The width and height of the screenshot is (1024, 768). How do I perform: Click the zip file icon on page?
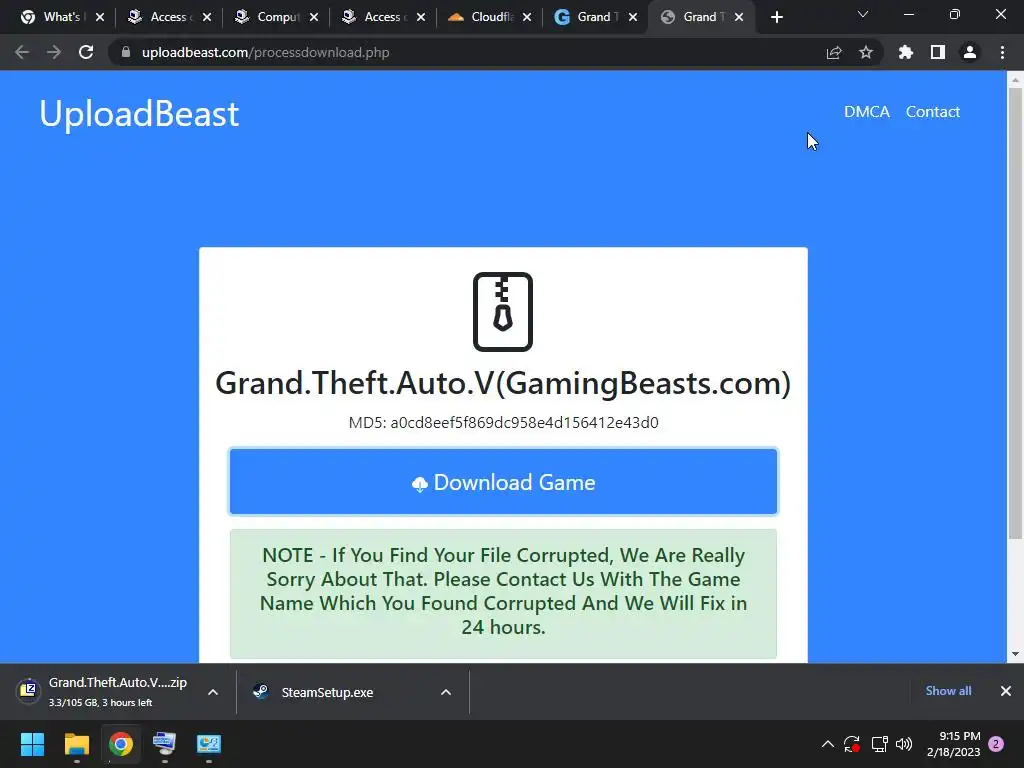point(503,312)
